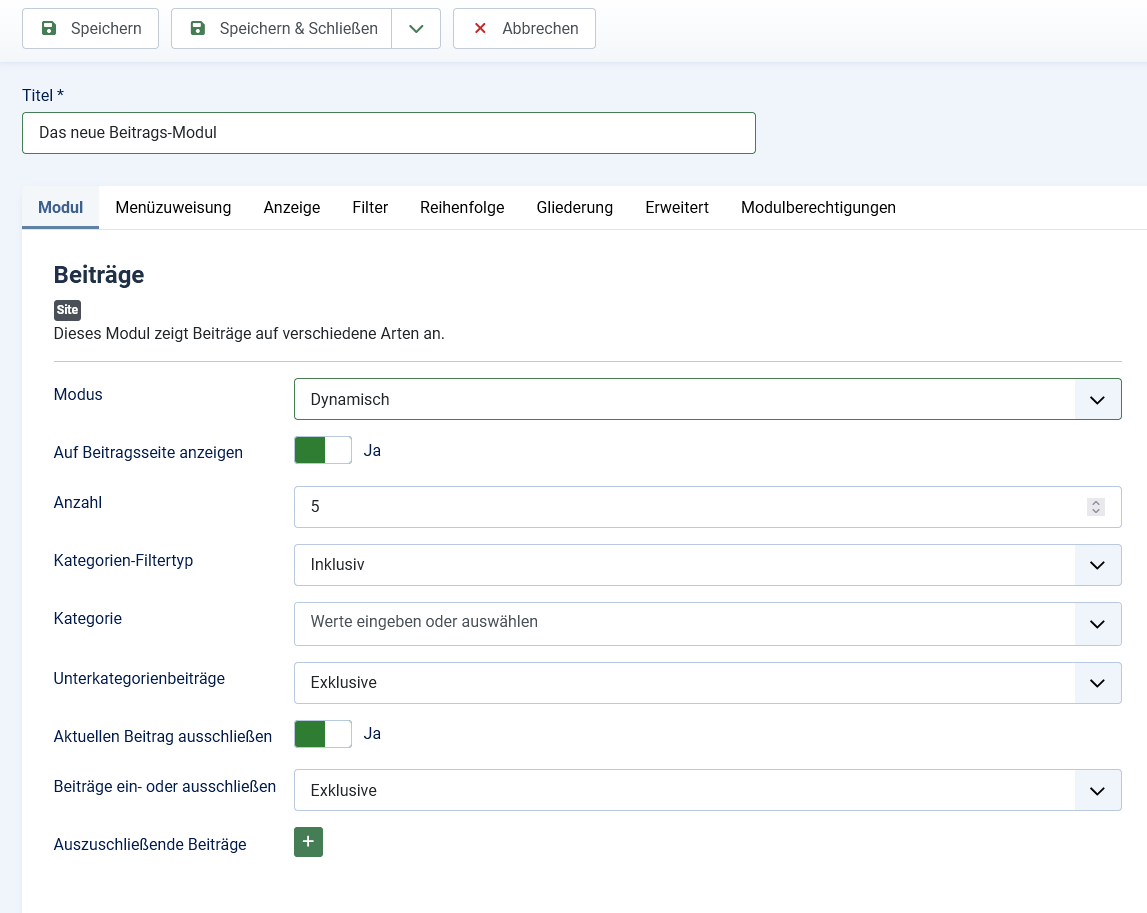The height and width of the screenshot is (913, 1147).
Task: Toggle Aktuellen Beitrag ausschließen switch
Action: 323,734
